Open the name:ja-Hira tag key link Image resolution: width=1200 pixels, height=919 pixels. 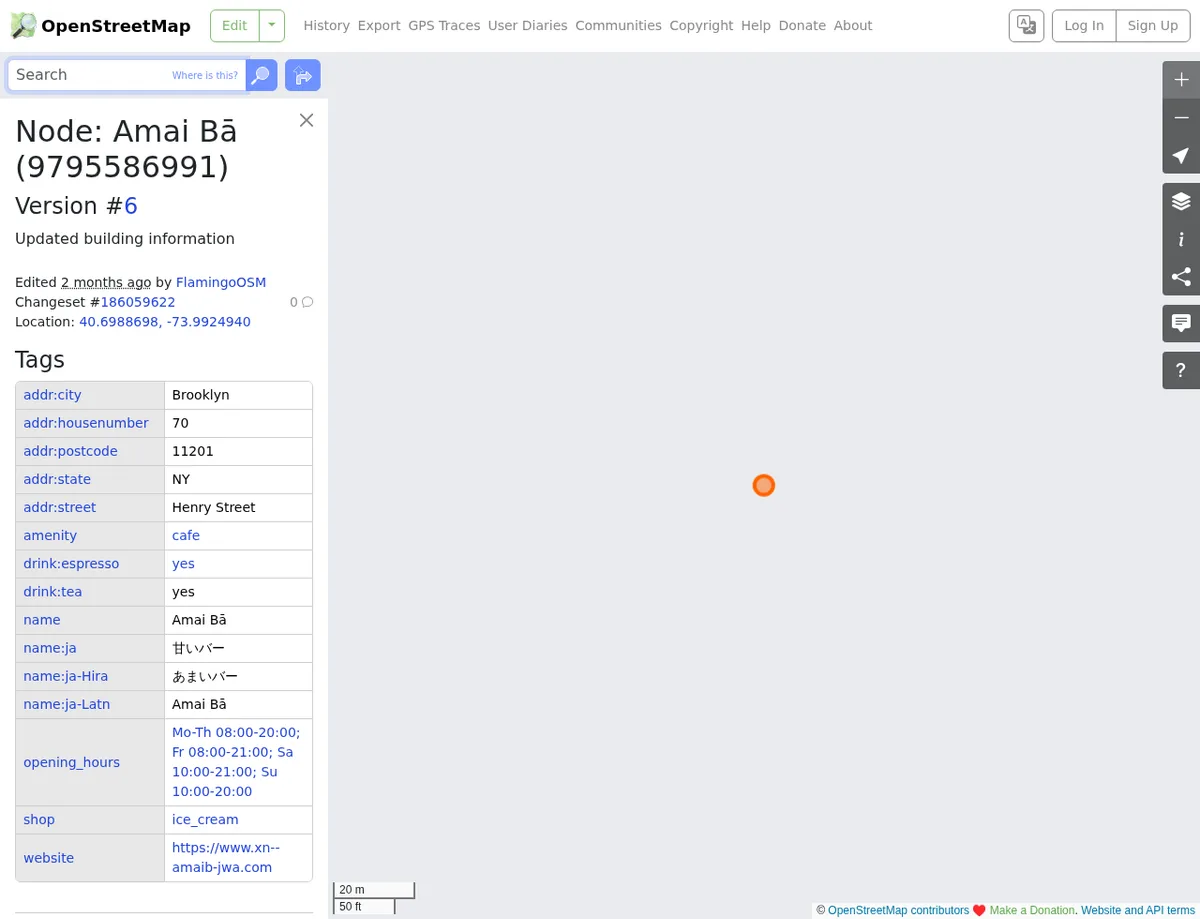[66, 676]
